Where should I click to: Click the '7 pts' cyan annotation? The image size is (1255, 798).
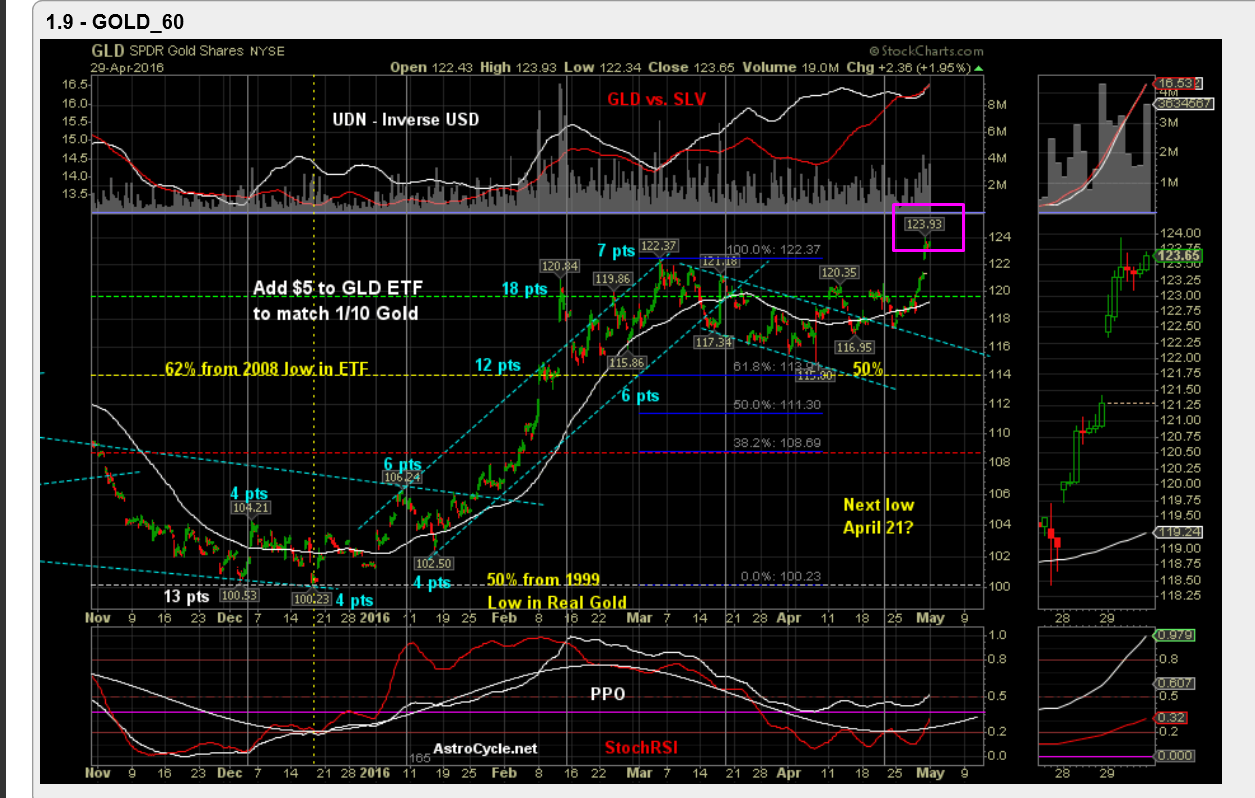614,249
